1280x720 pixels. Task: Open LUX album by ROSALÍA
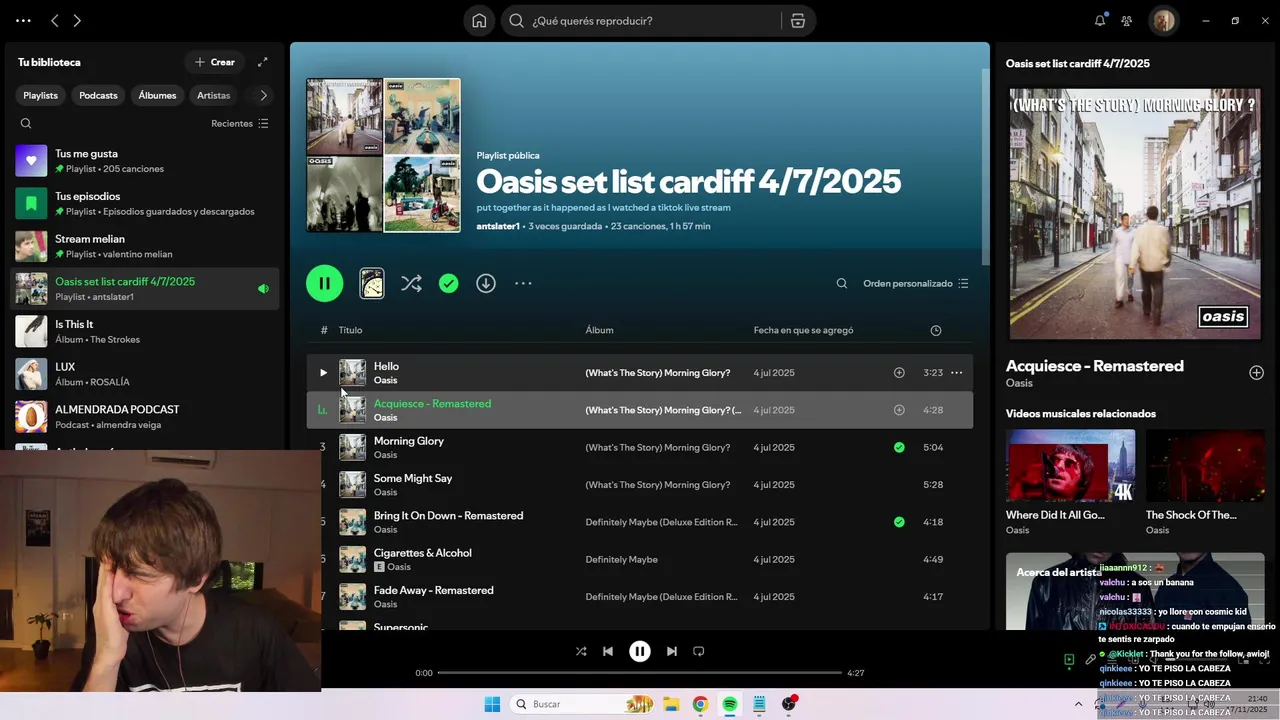145,374
